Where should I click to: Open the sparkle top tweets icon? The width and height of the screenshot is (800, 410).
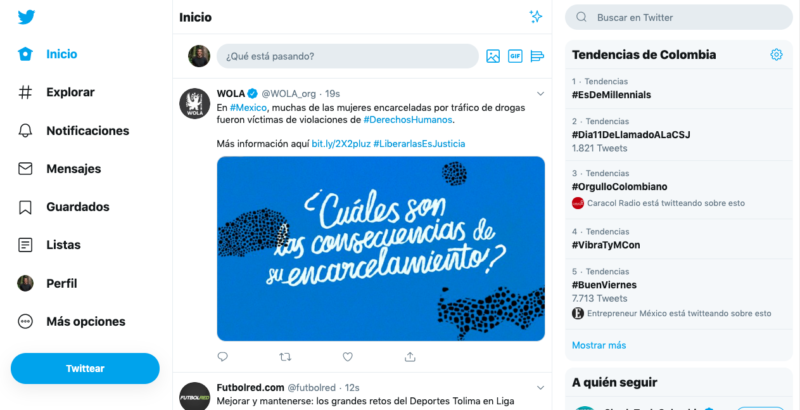pyautogui.click(x=535, y=17)
